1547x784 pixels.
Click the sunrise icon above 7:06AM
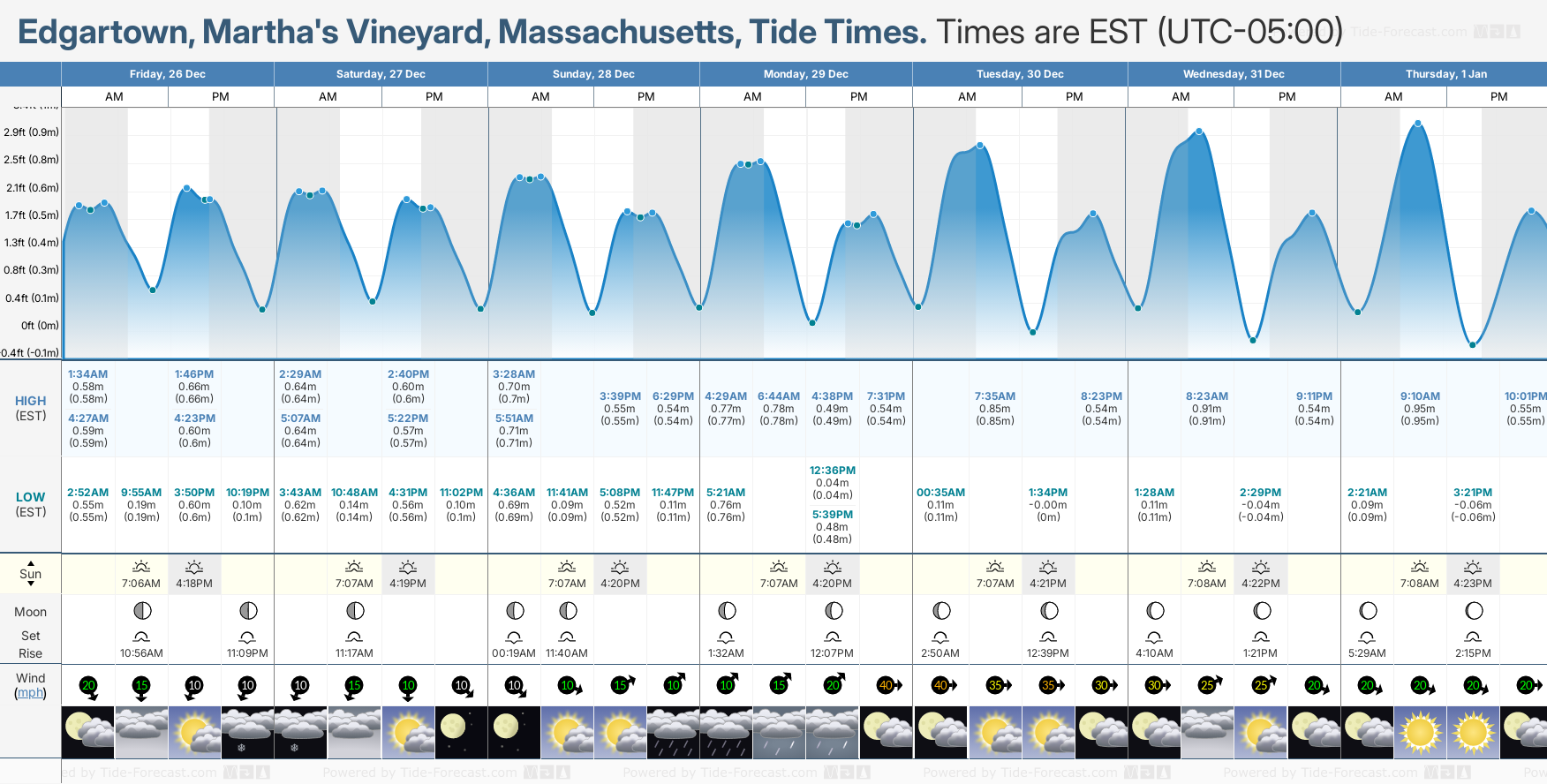coord(141,567)
